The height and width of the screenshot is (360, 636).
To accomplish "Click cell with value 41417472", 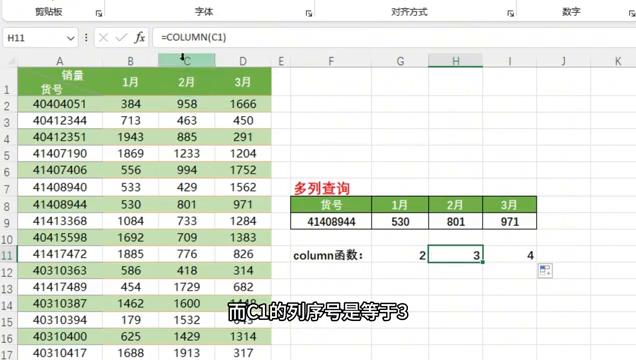I will click(60, 254).
